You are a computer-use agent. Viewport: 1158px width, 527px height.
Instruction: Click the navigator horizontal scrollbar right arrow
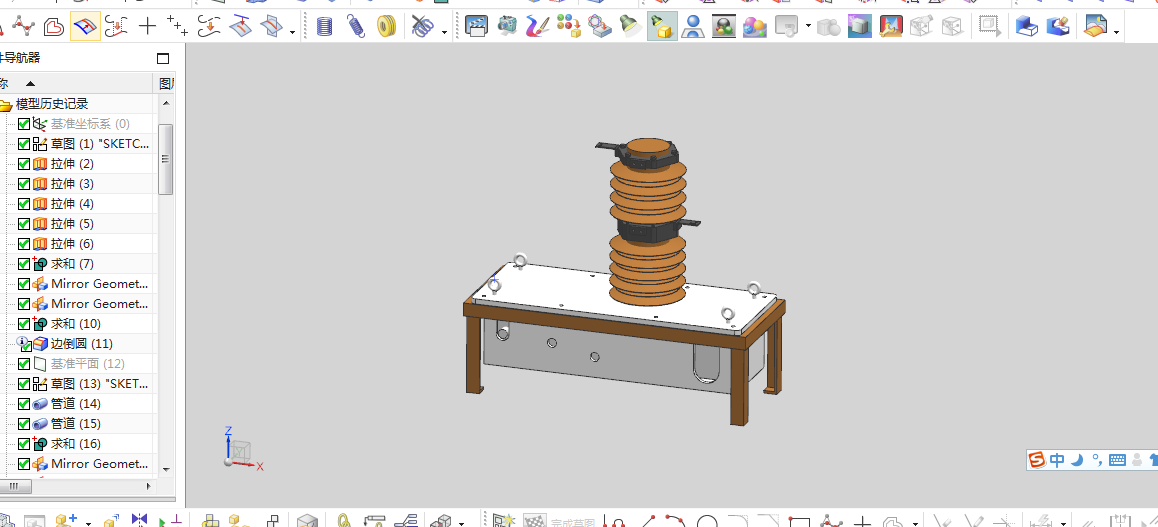(x=149, y=486)
